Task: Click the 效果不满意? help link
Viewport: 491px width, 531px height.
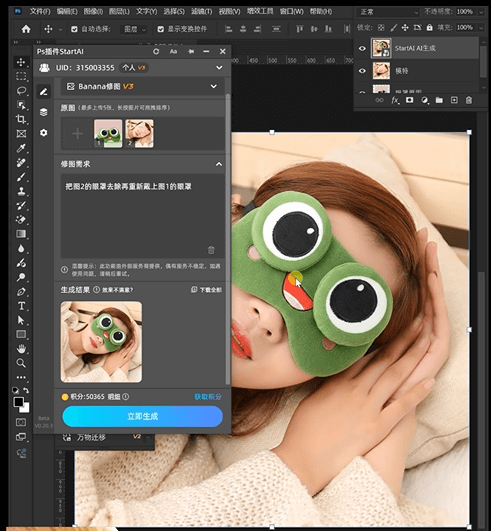Action: point(118,290)
